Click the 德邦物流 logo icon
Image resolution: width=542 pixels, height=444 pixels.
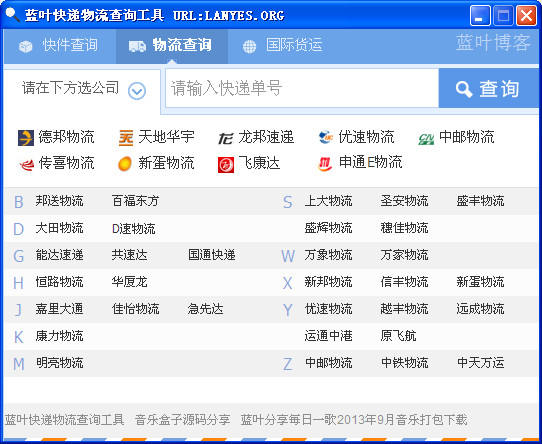(x=26, y=138)
